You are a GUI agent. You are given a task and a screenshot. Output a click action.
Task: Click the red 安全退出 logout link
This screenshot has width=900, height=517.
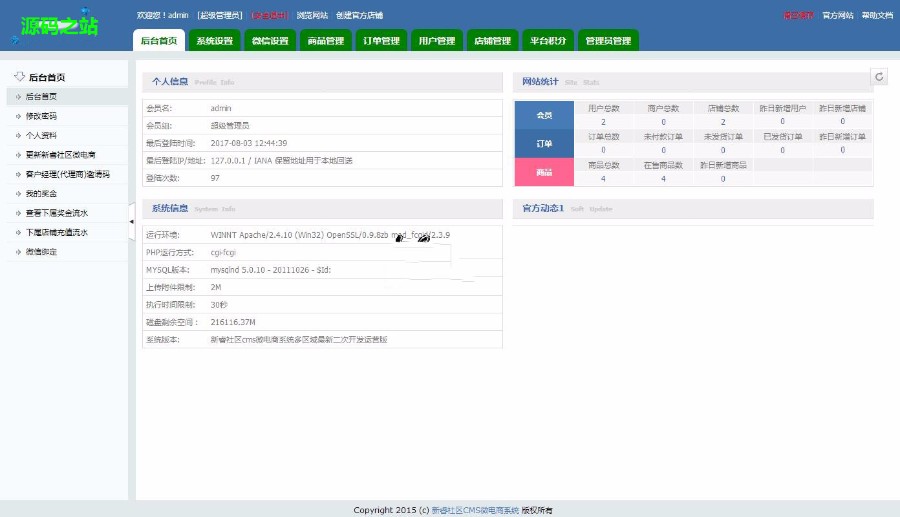[269, 15]
